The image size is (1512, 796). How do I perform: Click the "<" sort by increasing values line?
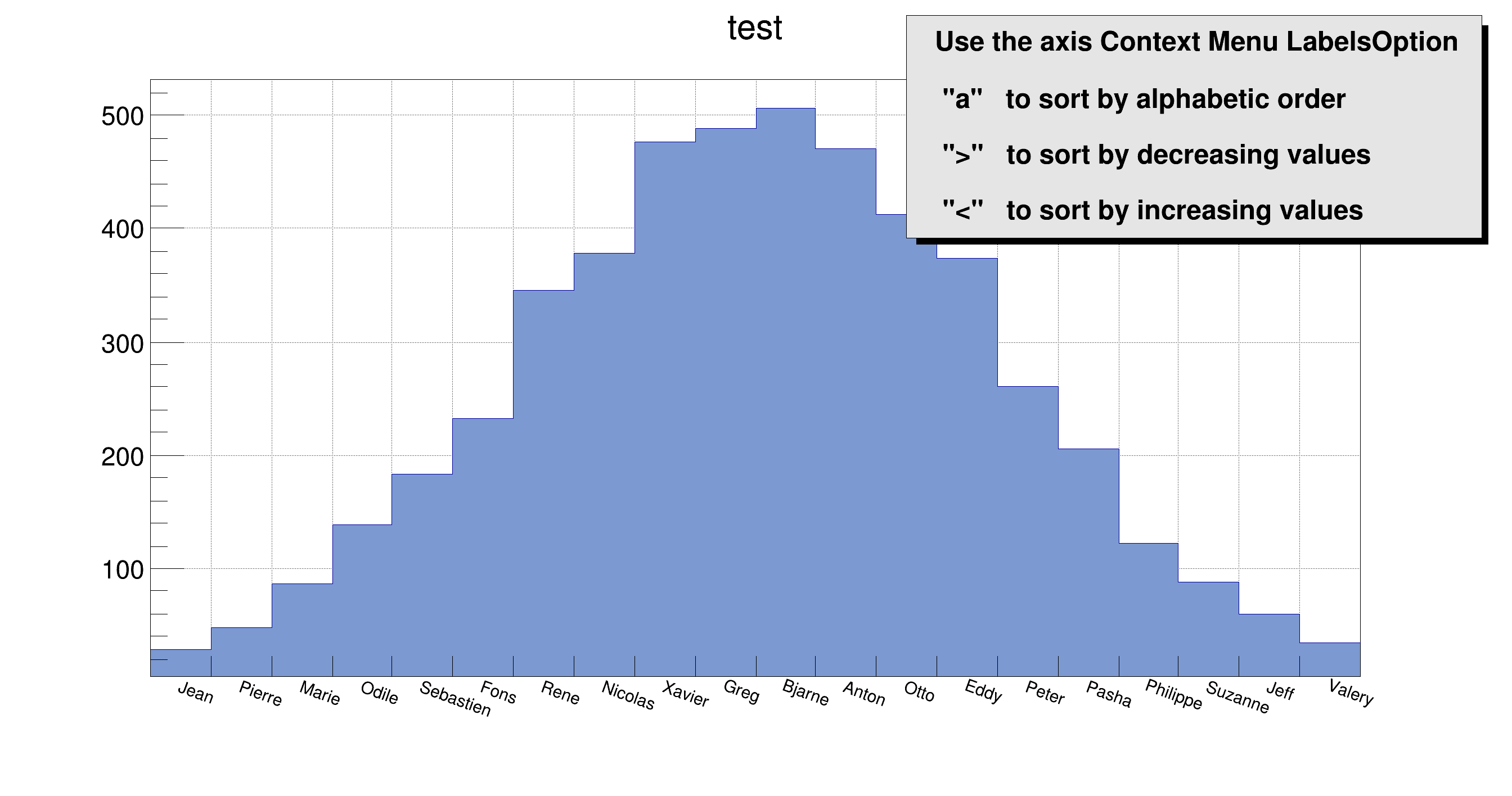1151,211
